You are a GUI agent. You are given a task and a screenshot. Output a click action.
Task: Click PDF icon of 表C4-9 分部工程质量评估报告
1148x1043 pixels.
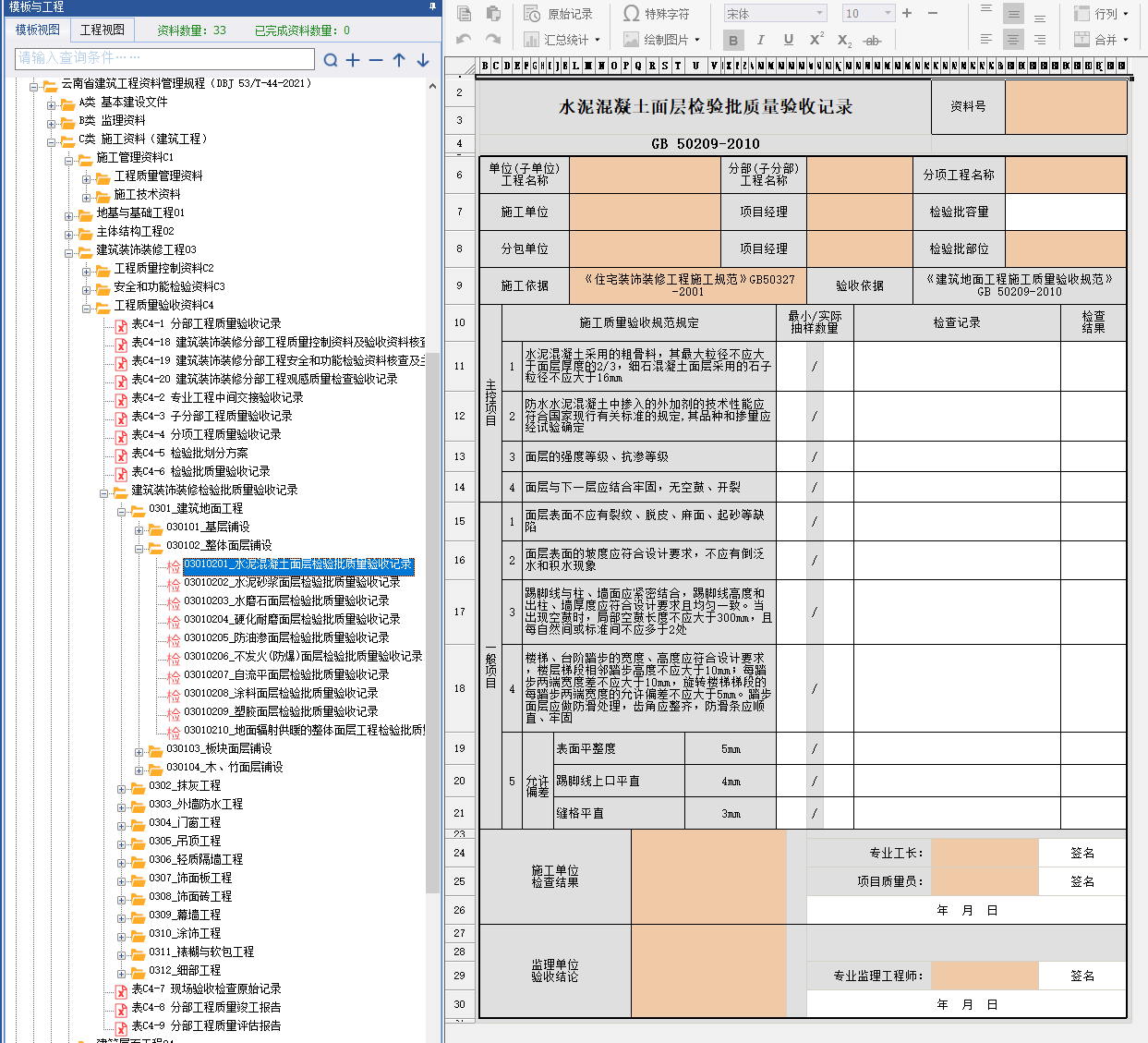(x=121, y=1027)
